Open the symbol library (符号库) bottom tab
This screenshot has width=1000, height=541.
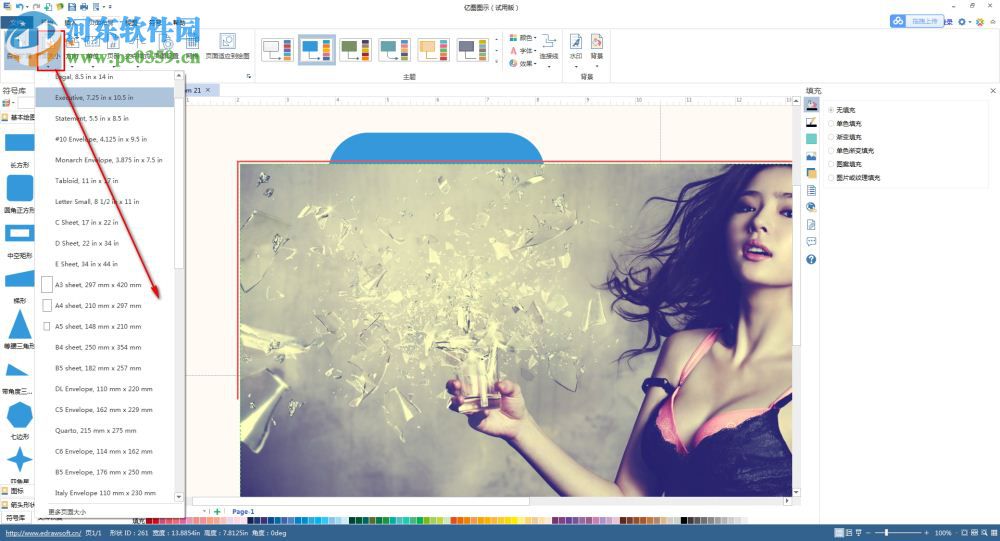pyautogui.click(x=15, y=518)
